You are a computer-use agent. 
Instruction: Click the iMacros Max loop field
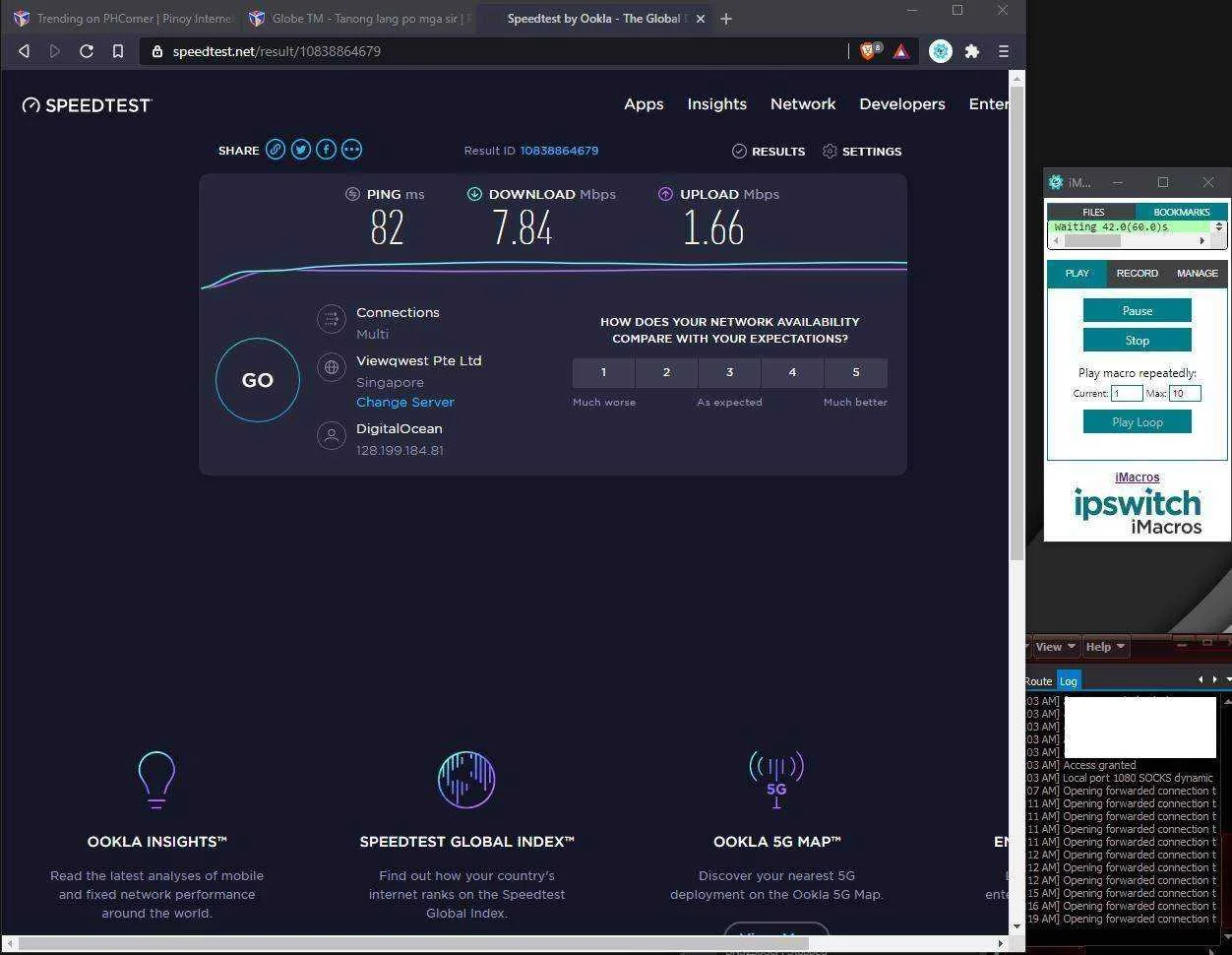1185,393
